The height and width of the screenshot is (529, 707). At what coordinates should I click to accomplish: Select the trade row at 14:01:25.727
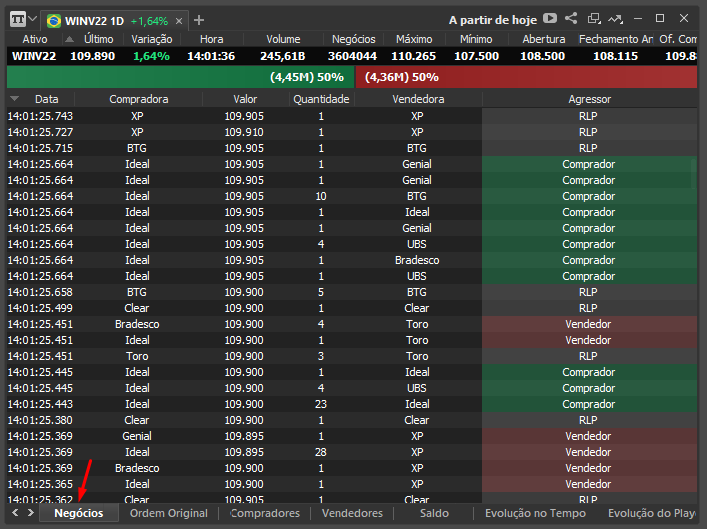click(352, 132)
